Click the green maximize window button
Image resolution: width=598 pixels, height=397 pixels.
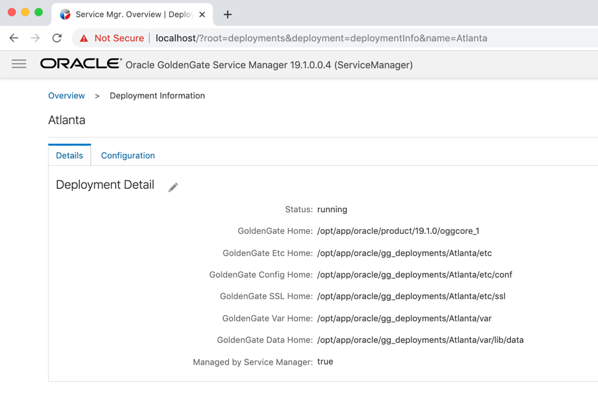39,12
